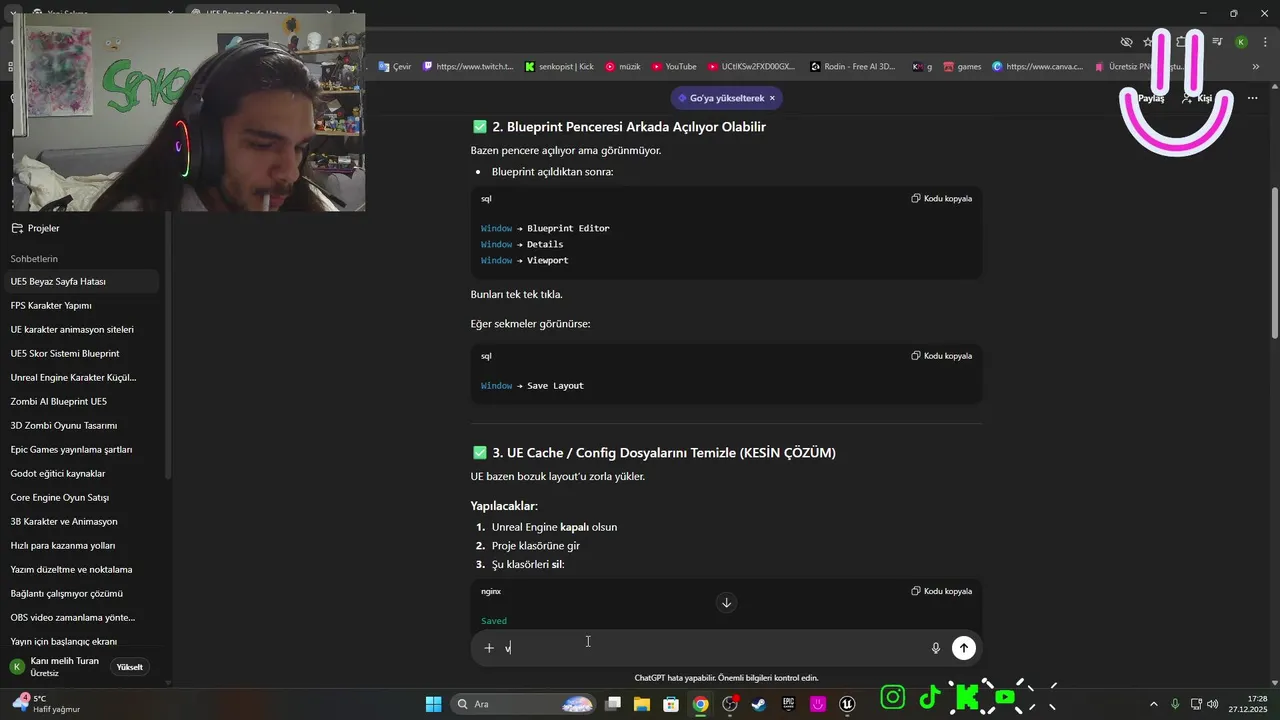The image size is (1280, 720).
Task: Open the Hızlı para kazanma yolları chat
Action: click(80, 546)
